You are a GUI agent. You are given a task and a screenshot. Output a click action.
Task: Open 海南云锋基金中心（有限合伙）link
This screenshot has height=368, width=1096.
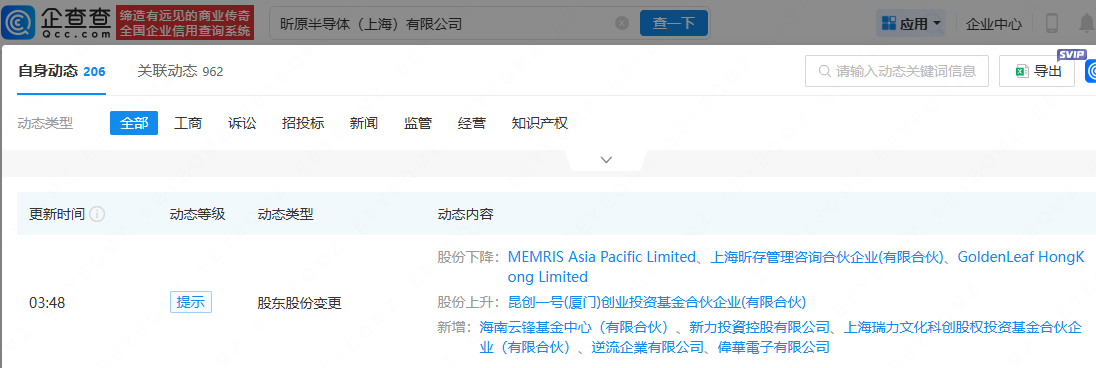pos(575,327)
